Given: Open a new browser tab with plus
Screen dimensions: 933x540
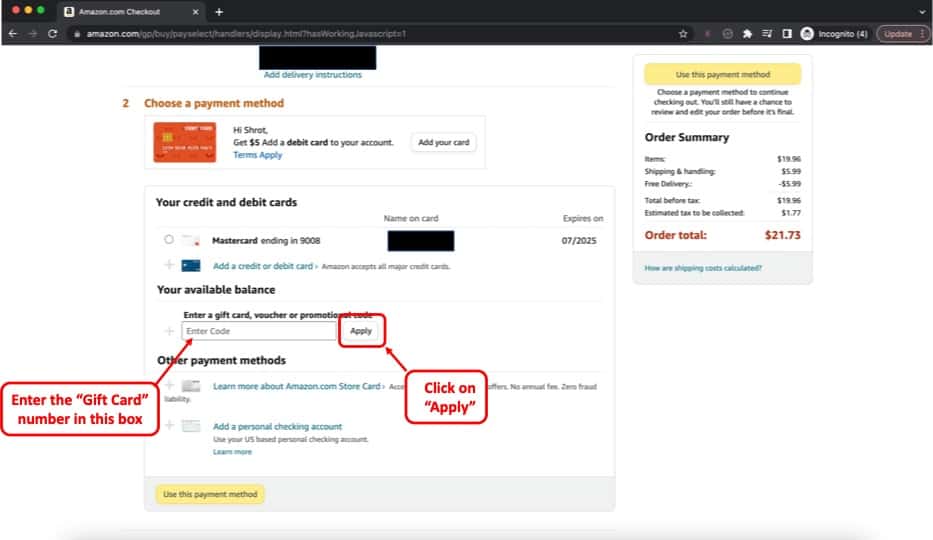Looking at the screenshot, I should [219, 12].
